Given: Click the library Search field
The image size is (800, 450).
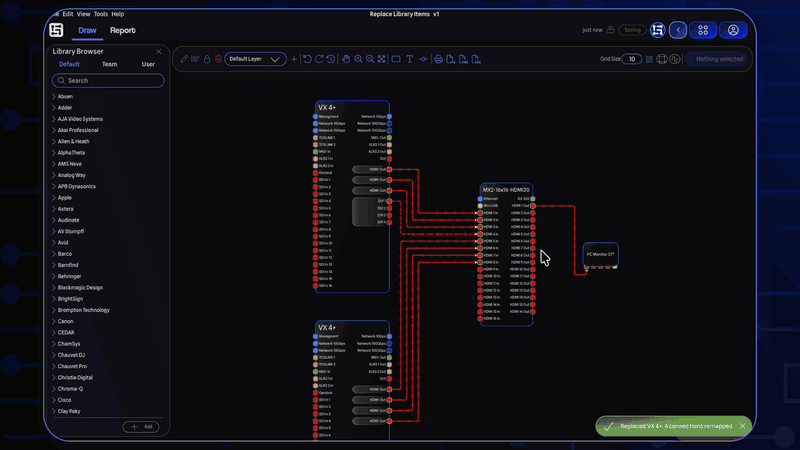Looking at the screenshot, I should coord(108,80).
